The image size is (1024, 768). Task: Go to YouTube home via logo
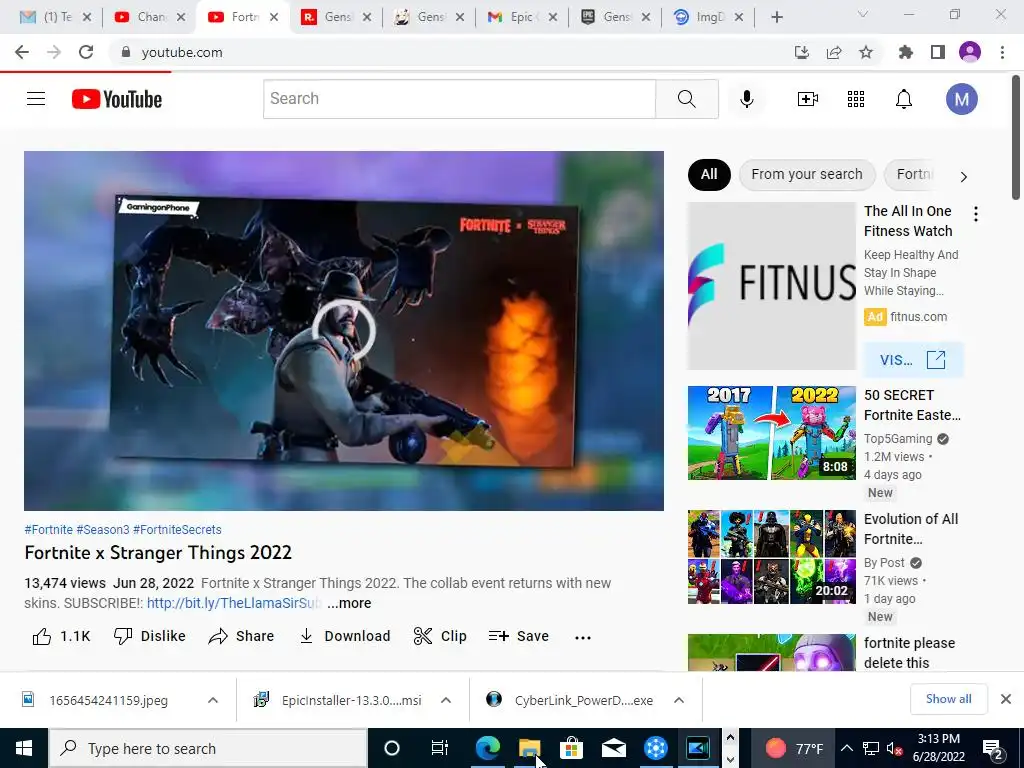pyautogui.click(x=117, y=99)
